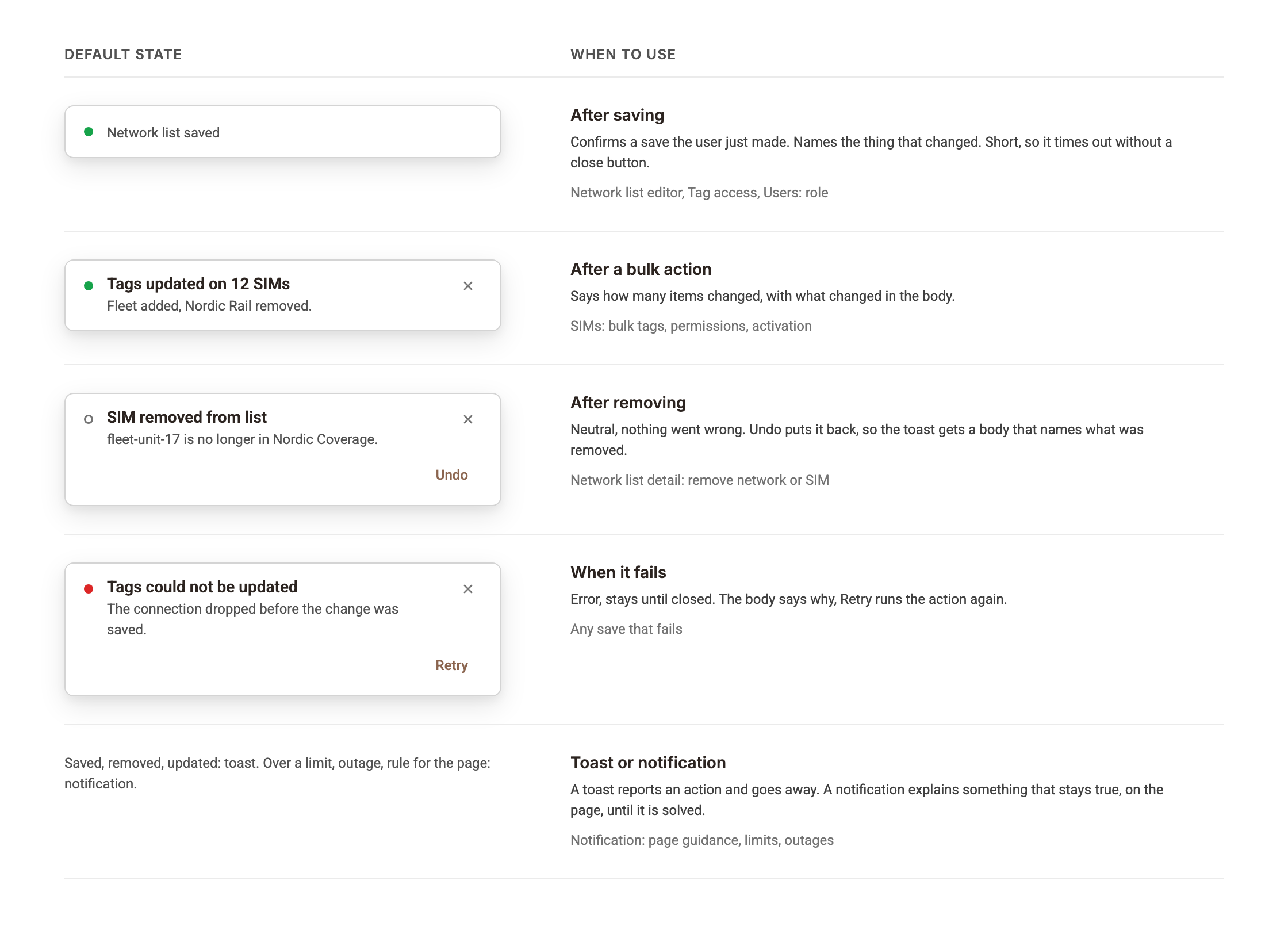This screenshot has width=1288, height=934.
Task: Click the red error dot beside 'Tags could not'
Action: point(89,589)
